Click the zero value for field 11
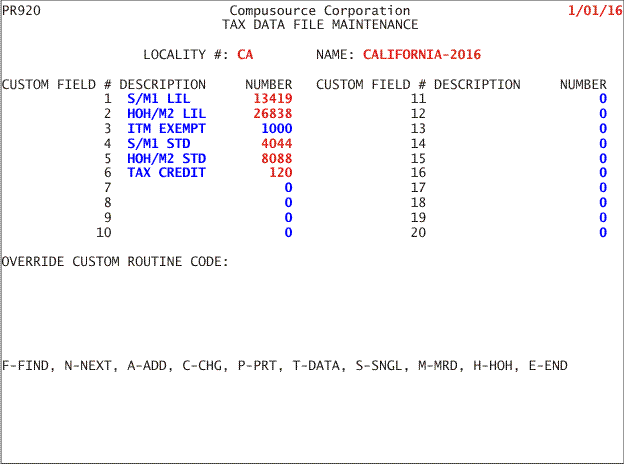The height and width of the screenshot is (465, 624). tap(603, 98)
